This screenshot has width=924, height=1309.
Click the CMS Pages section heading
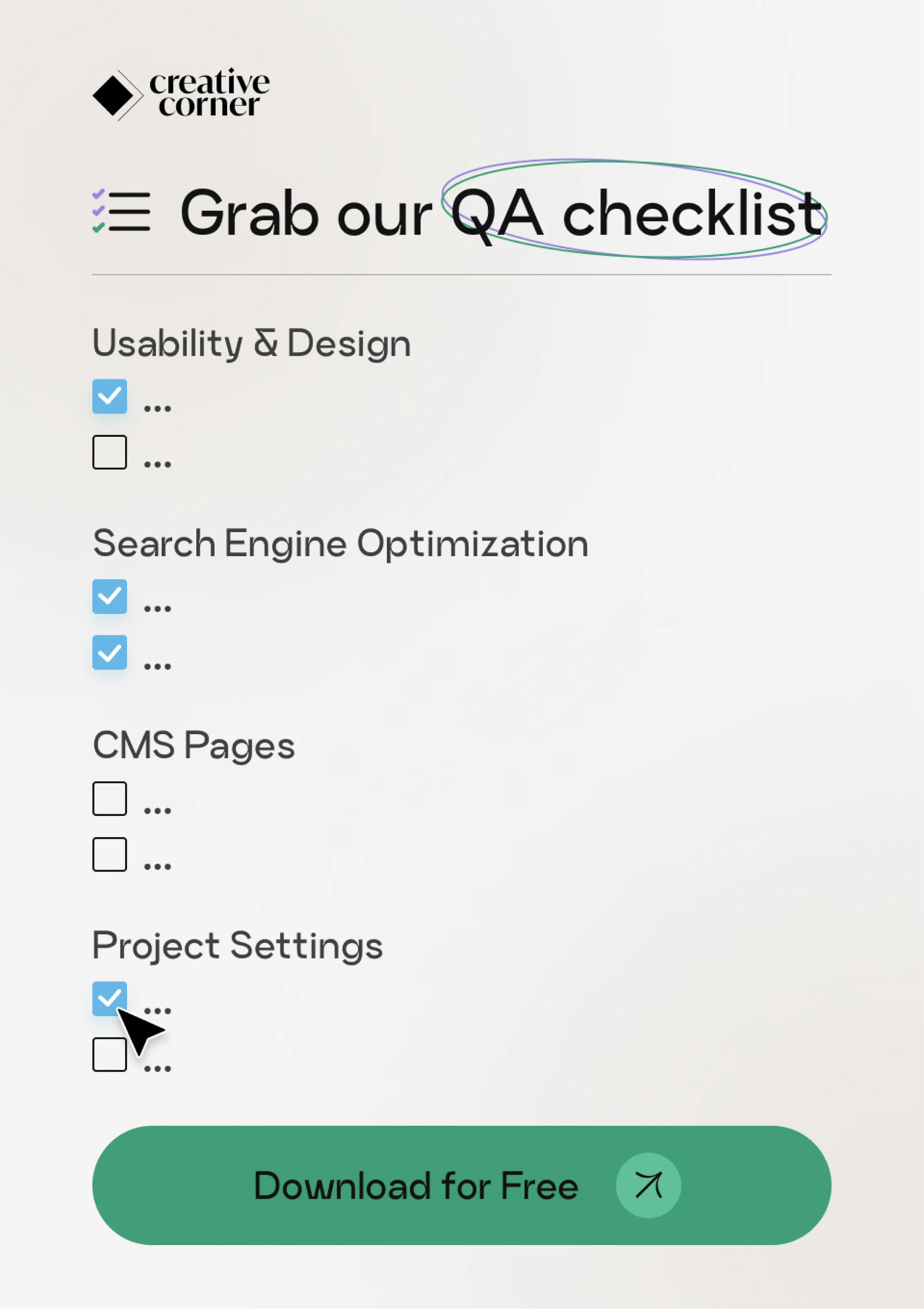pyautogui.click(x=194, y=745)
